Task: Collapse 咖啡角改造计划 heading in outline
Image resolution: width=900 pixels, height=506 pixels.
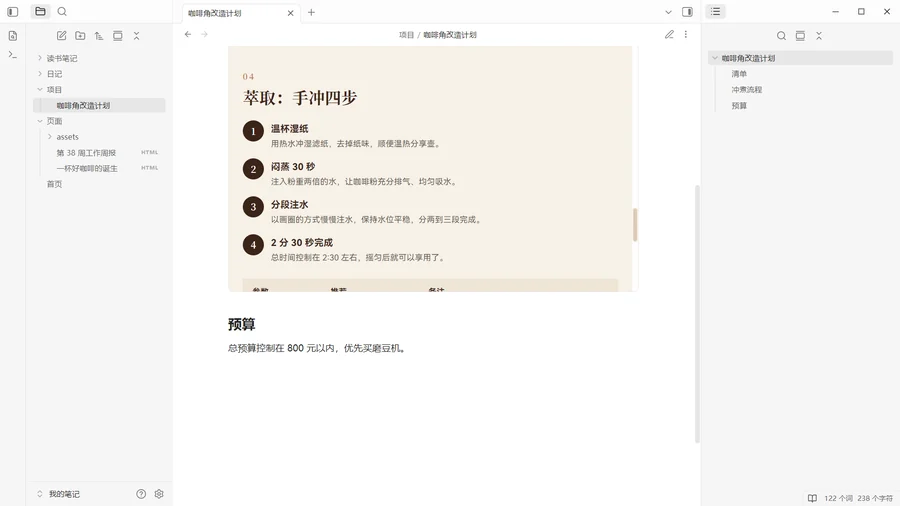Action: tap(715, 58)
